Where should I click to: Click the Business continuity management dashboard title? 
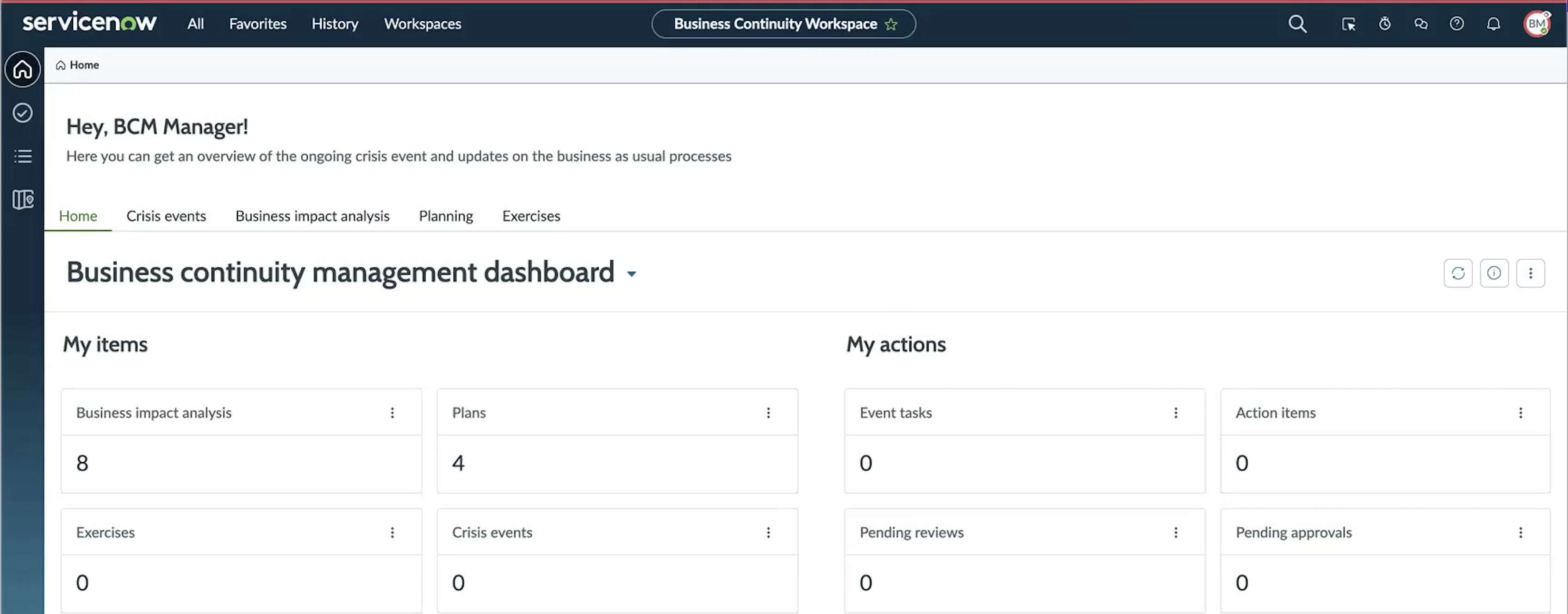pos(340,272)
